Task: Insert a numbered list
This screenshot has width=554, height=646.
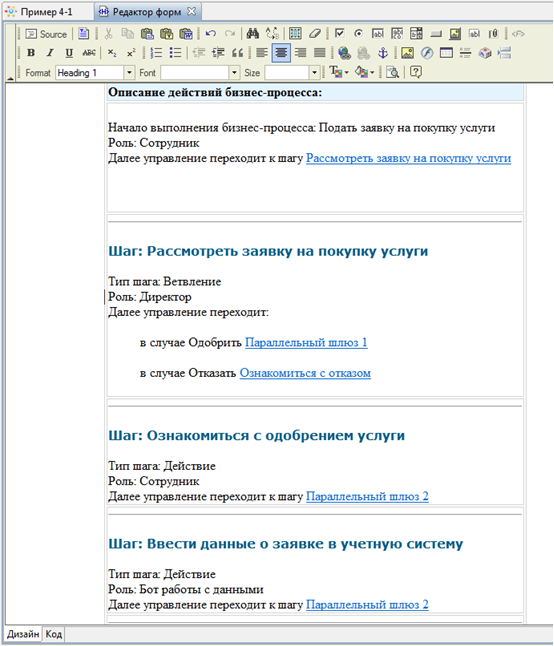Action: click(x=156, y=53)
